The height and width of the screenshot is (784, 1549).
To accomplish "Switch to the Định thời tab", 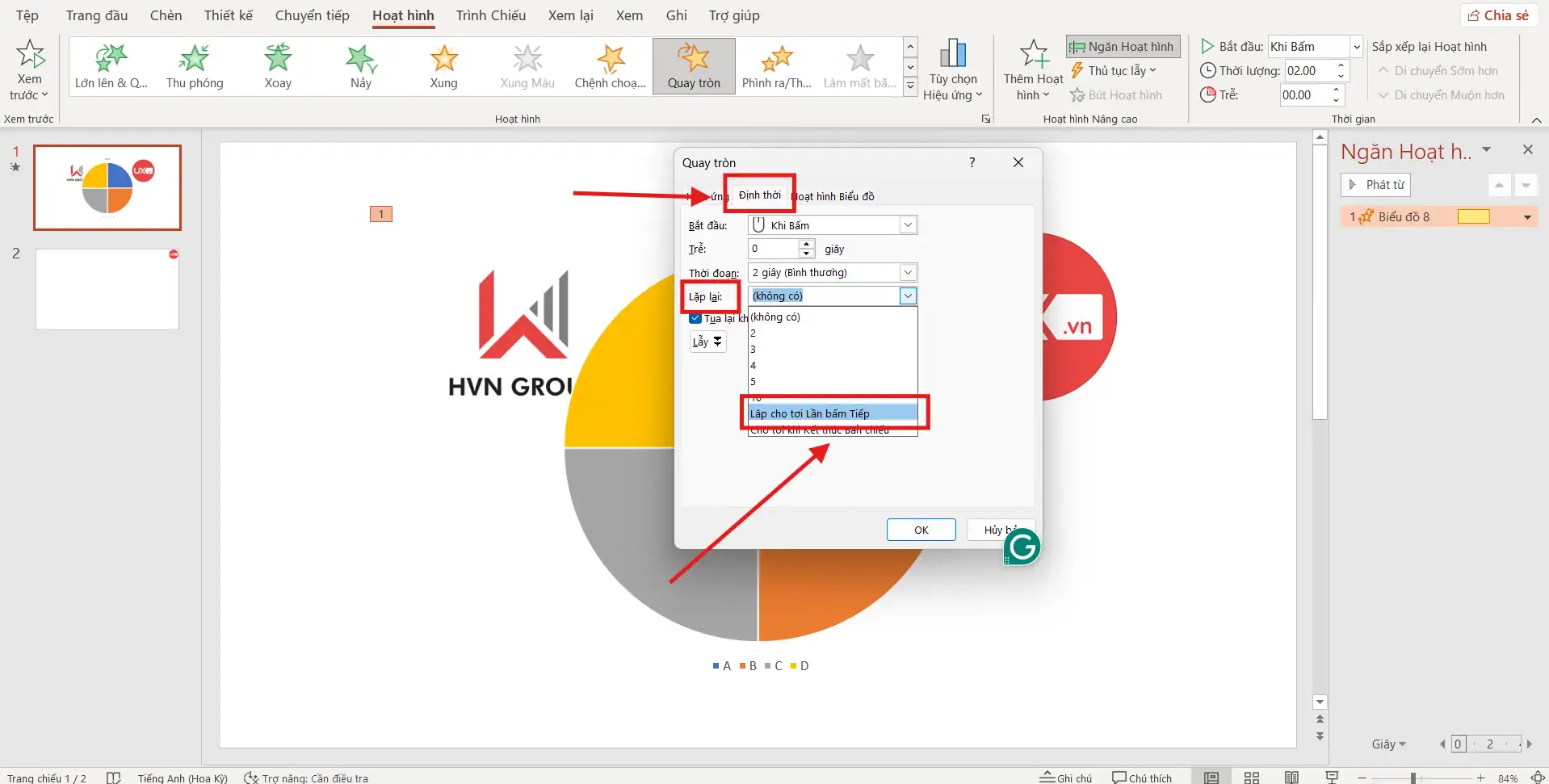I will click(x=759, y=195).
